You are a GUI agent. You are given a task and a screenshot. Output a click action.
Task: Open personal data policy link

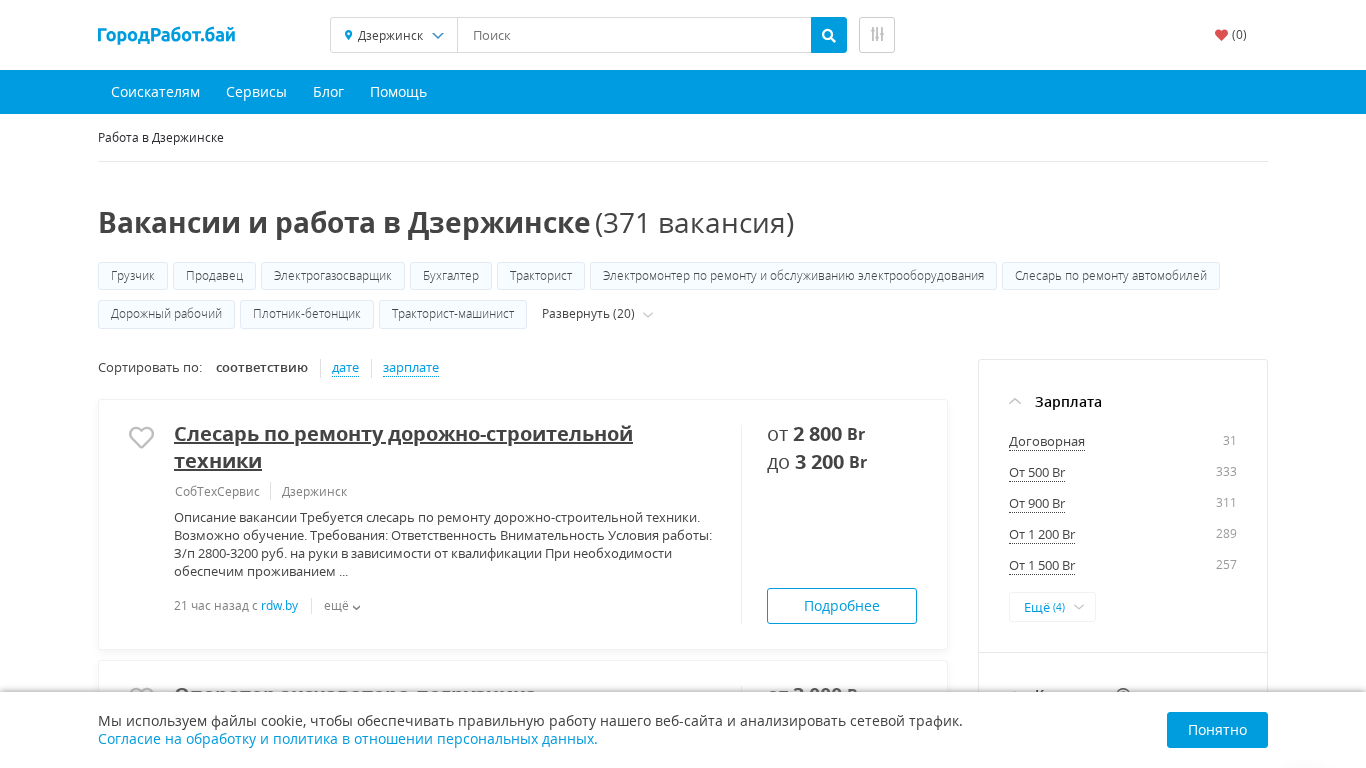pos(348,739)
